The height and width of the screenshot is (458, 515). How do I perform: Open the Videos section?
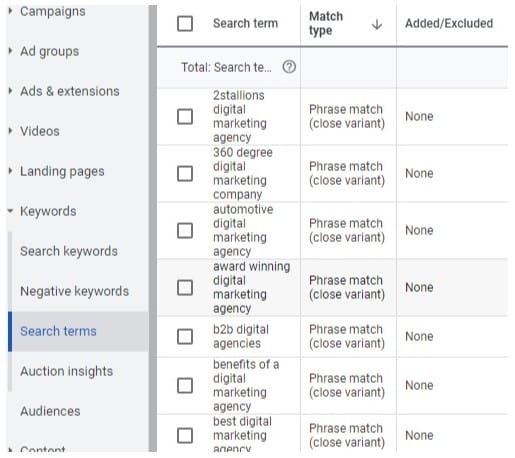tap(40, 131)
